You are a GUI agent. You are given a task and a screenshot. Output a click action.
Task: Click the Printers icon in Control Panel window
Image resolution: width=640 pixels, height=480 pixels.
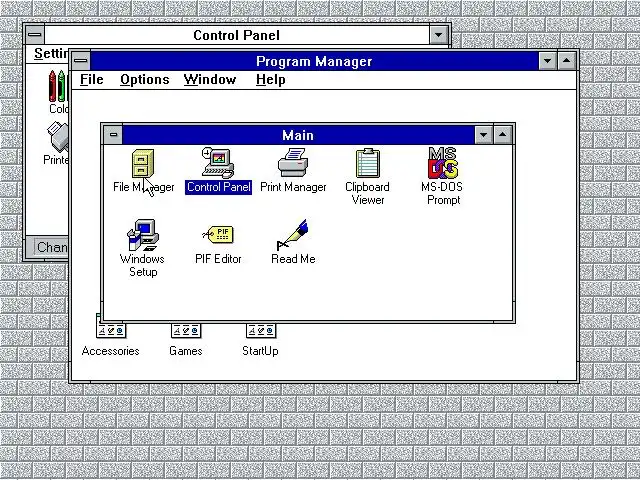pyautogui.click(x=58, y=137)
